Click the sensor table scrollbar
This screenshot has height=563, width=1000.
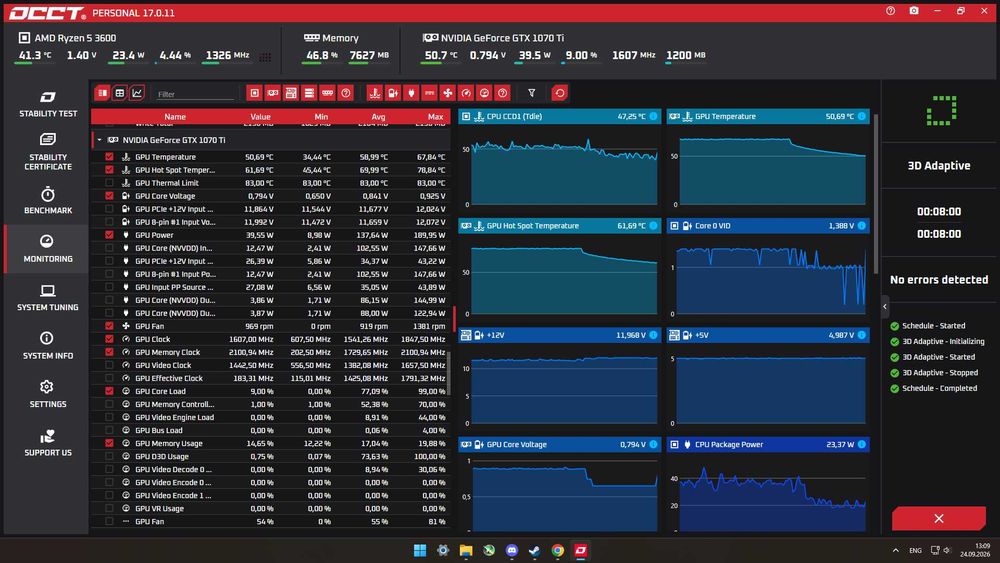pyautogui.click(x=448, y=373)
